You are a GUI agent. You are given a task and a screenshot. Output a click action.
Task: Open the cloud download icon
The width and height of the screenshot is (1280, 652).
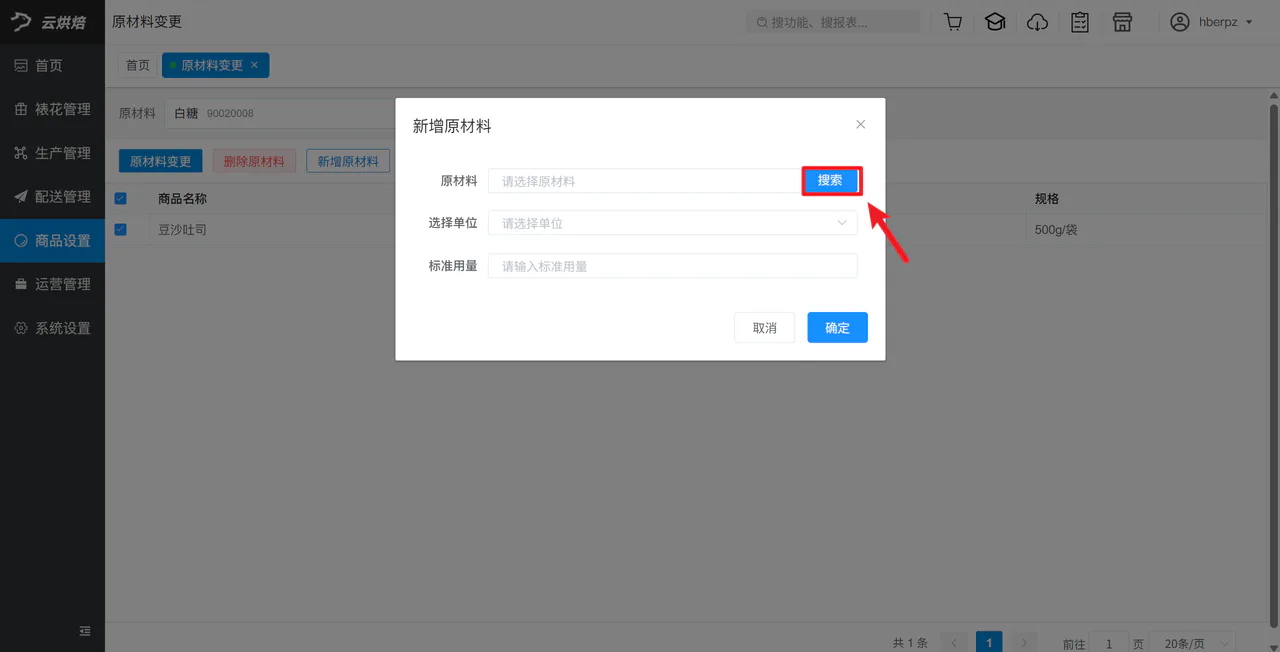tap(1038, 22)
